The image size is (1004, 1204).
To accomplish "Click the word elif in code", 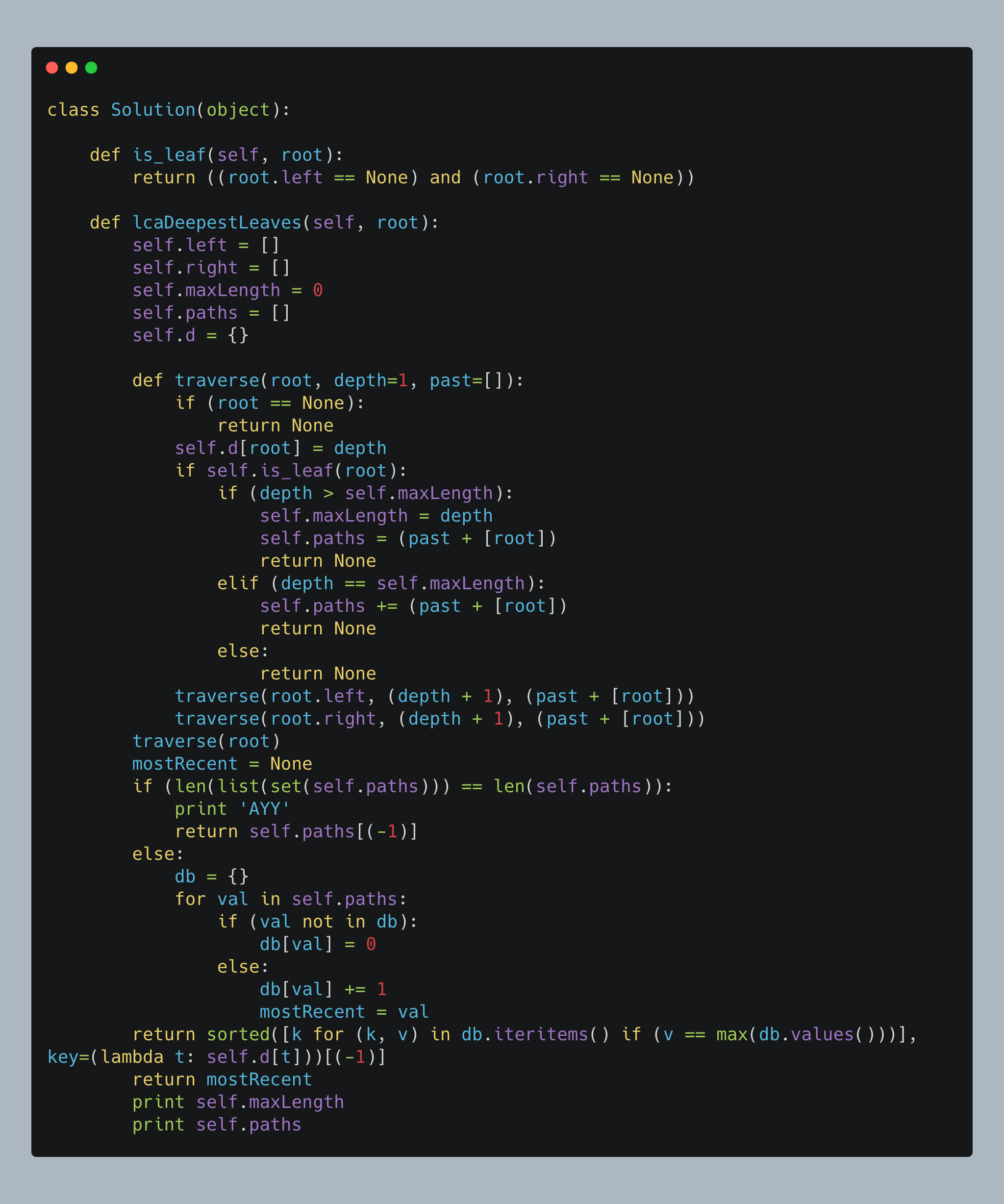I will 238,583.
